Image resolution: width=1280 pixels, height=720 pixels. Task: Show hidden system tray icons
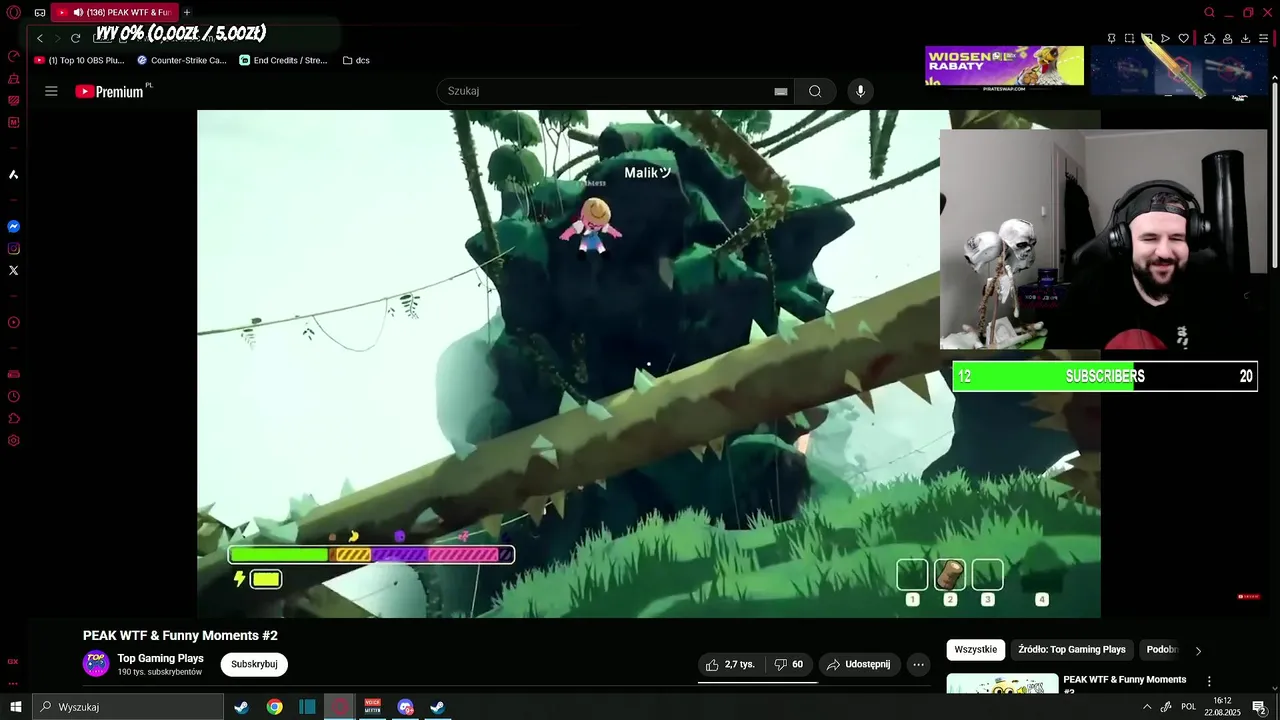[x=1147, y=707]
